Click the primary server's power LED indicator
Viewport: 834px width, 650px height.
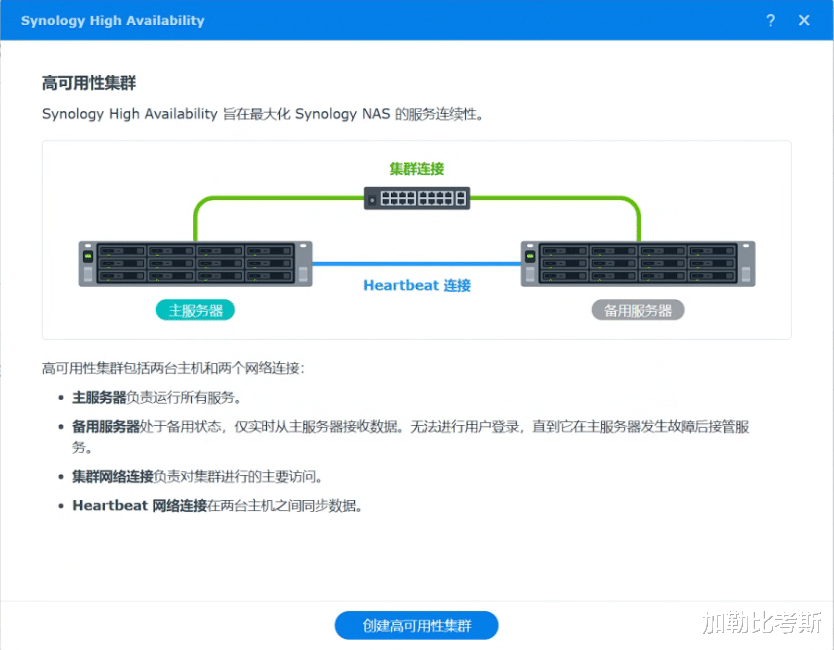[88, 256]
